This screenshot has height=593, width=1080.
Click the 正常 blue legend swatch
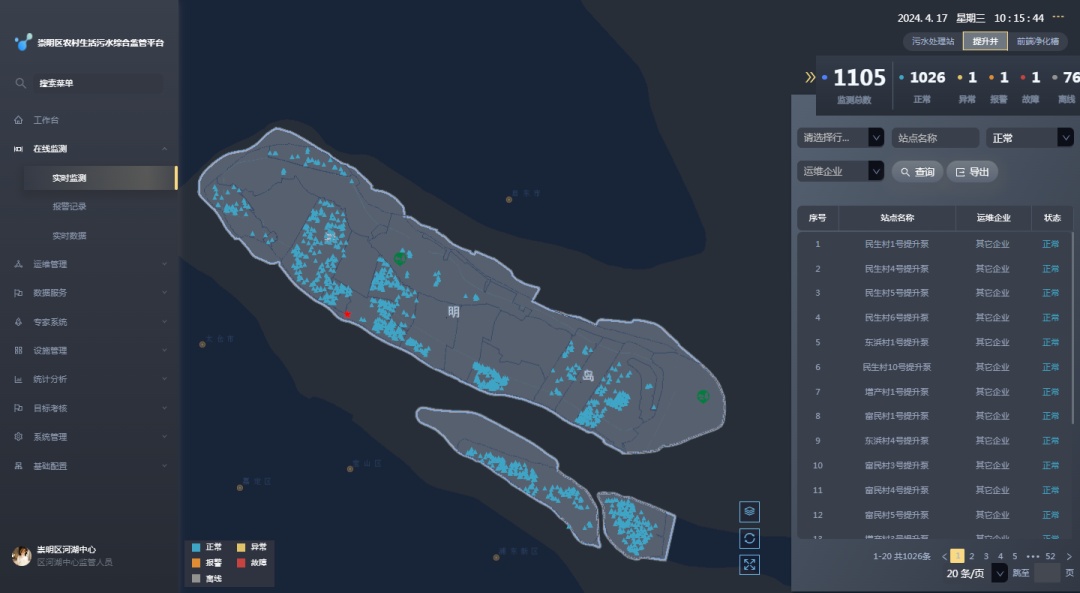[x=196, y=548]
